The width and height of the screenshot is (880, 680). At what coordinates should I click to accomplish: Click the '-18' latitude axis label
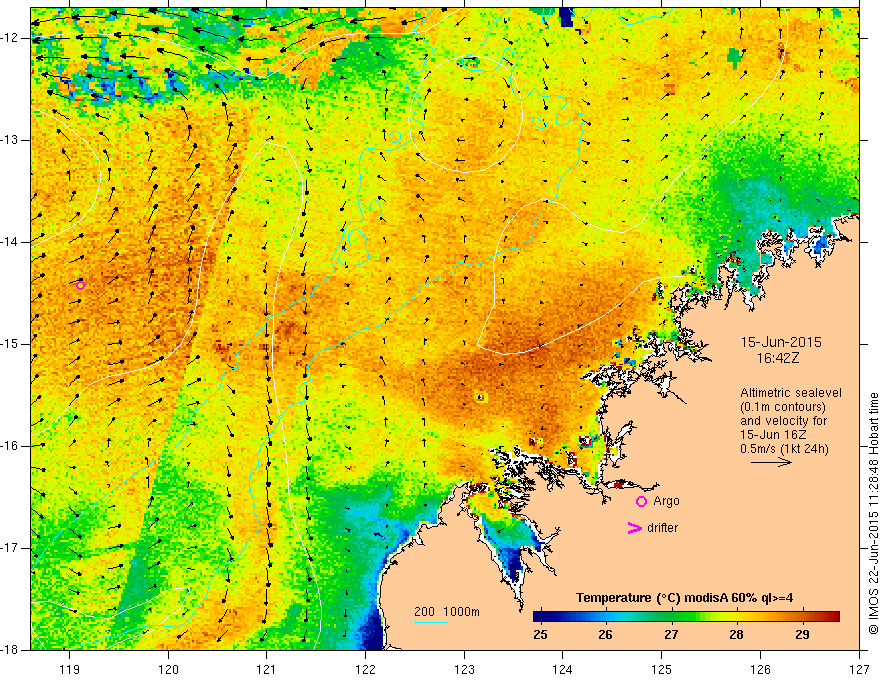[x=10, y=650]
